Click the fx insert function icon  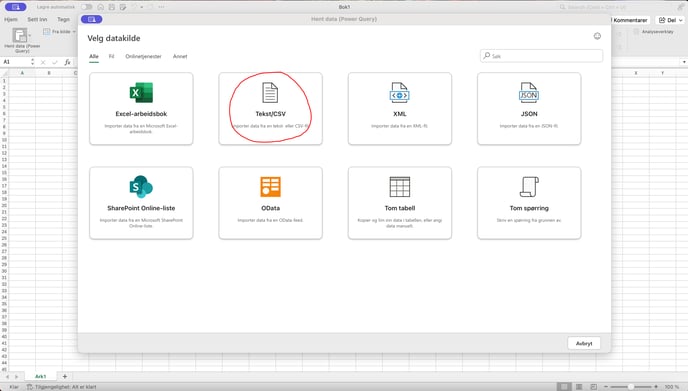(x=68, y=62)
